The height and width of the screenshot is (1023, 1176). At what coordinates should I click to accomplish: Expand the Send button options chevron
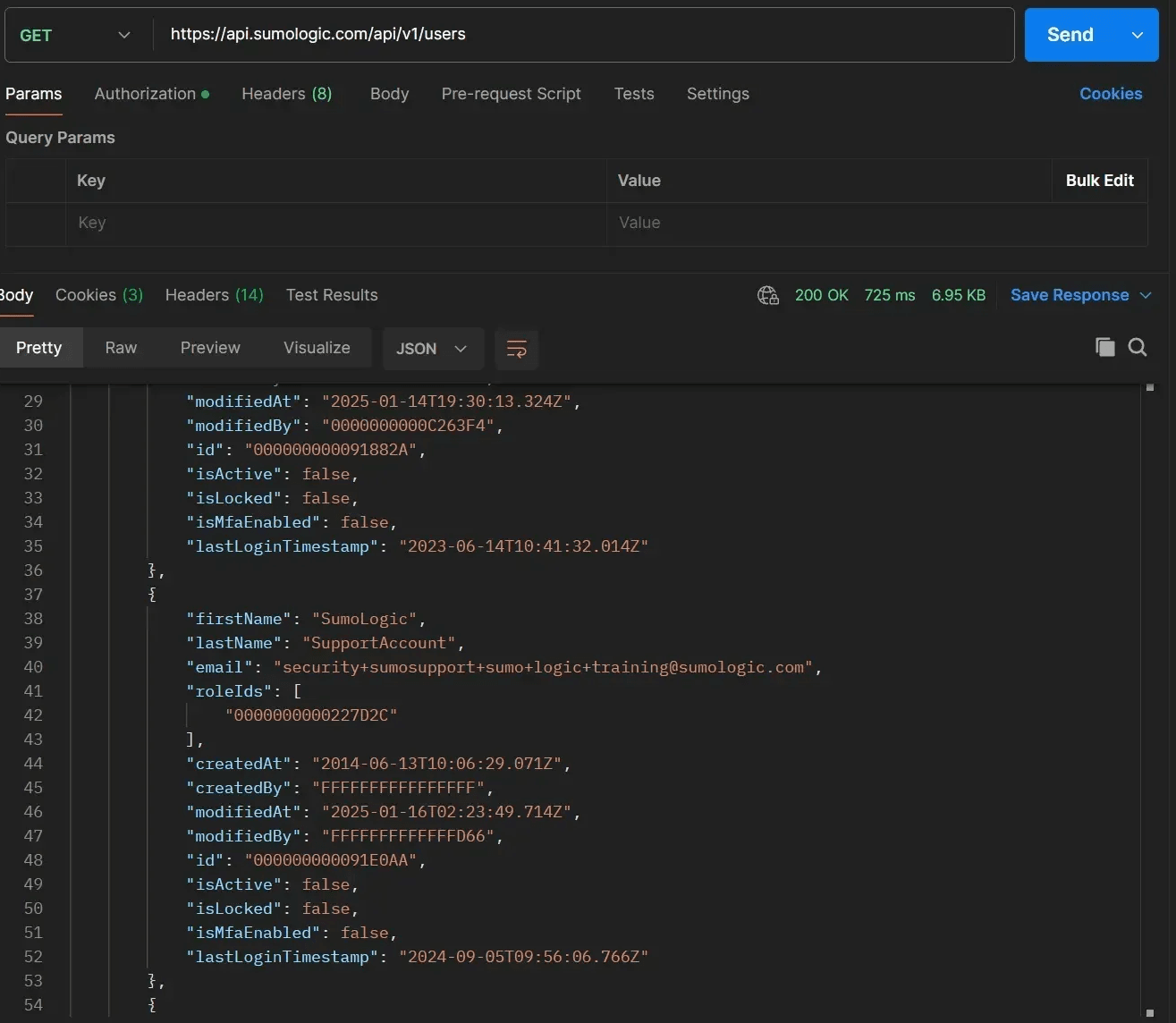1137,35
